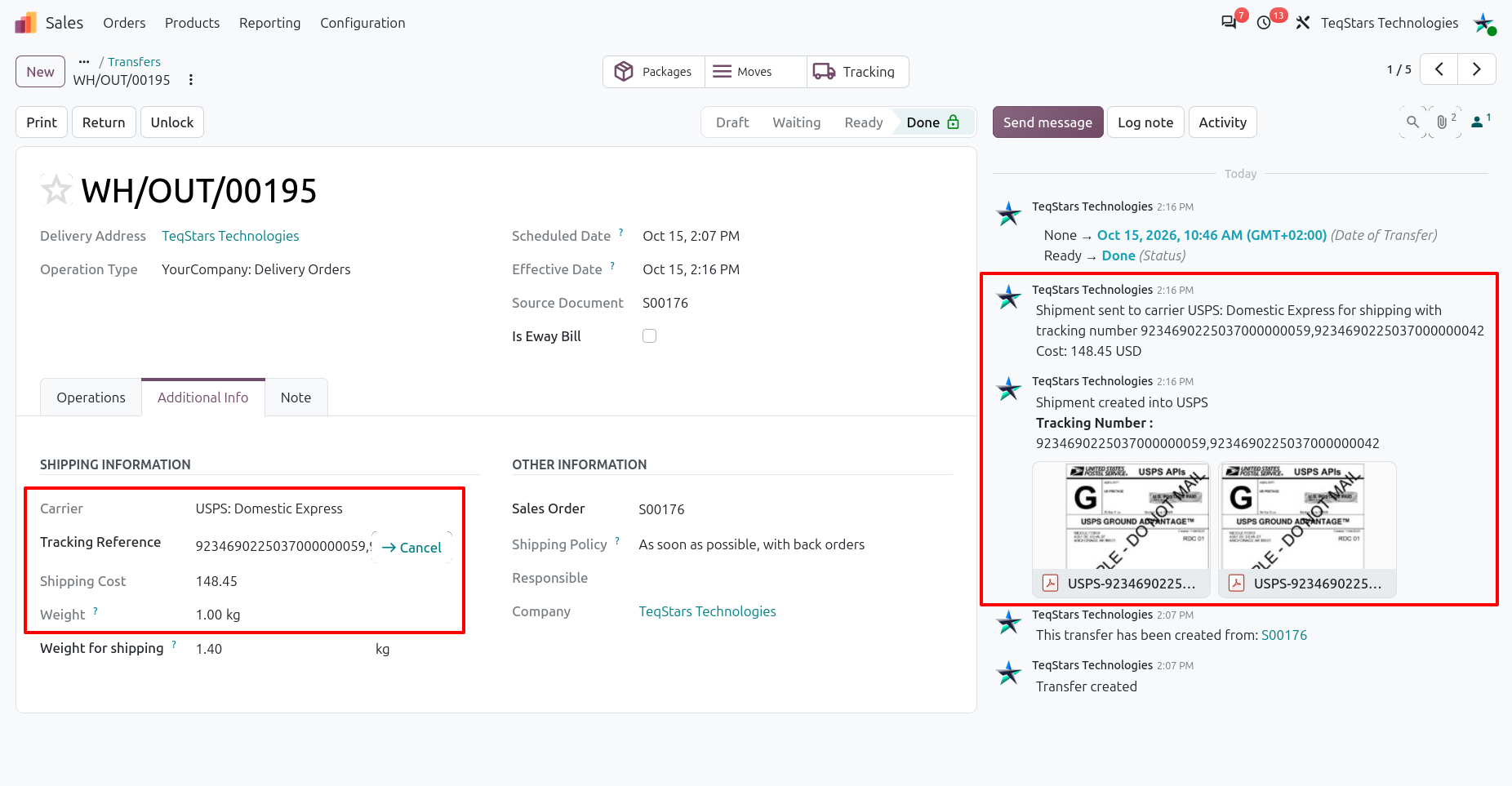The width and height of the screenshot is (1512, 786).
Task: Click the Sales app title
Action: (64, 23)
